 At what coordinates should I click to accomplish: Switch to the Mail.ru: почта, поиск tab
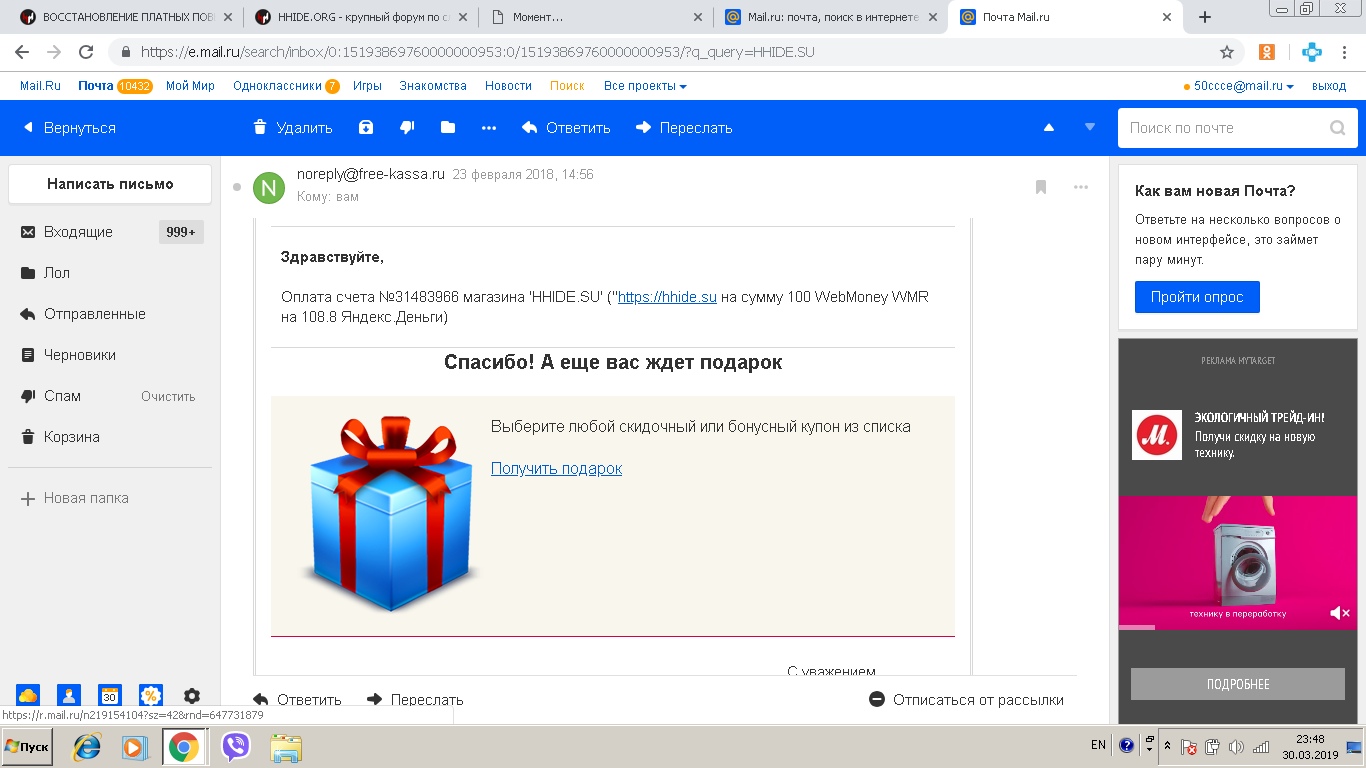pos(832,17)
